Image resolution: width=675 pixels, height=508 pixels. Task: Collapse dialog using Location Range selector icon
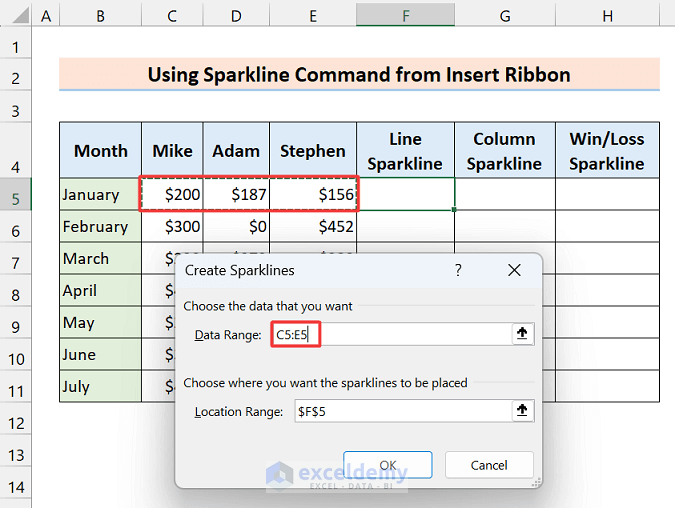pos(521,410)
